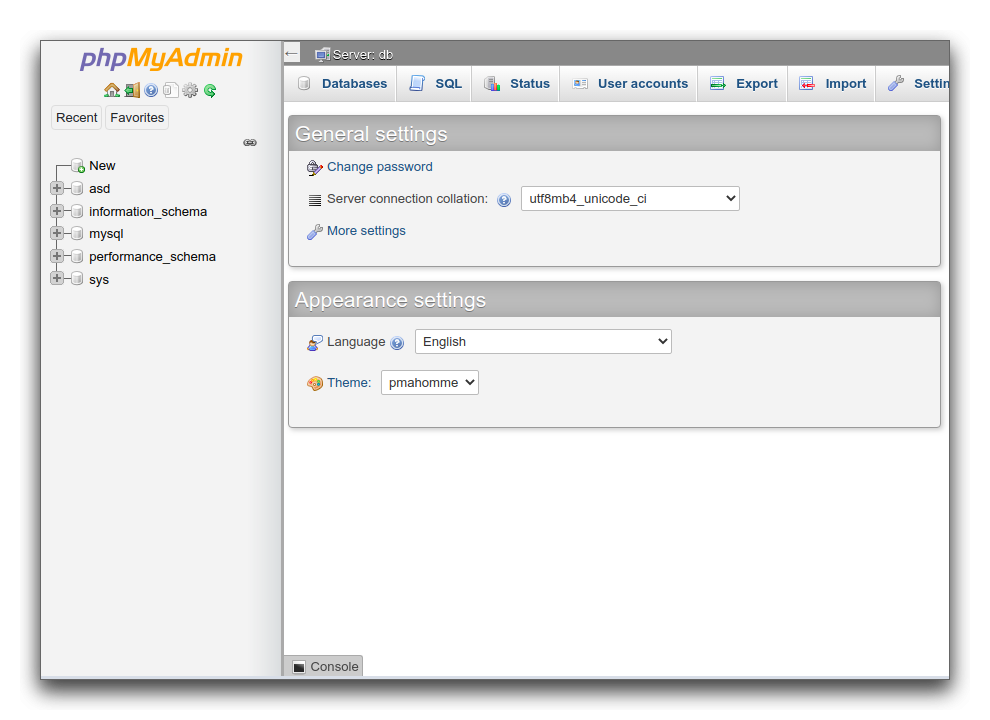Click the More settings link
Screen dimensions: 990x720
[x=366, y=231]
